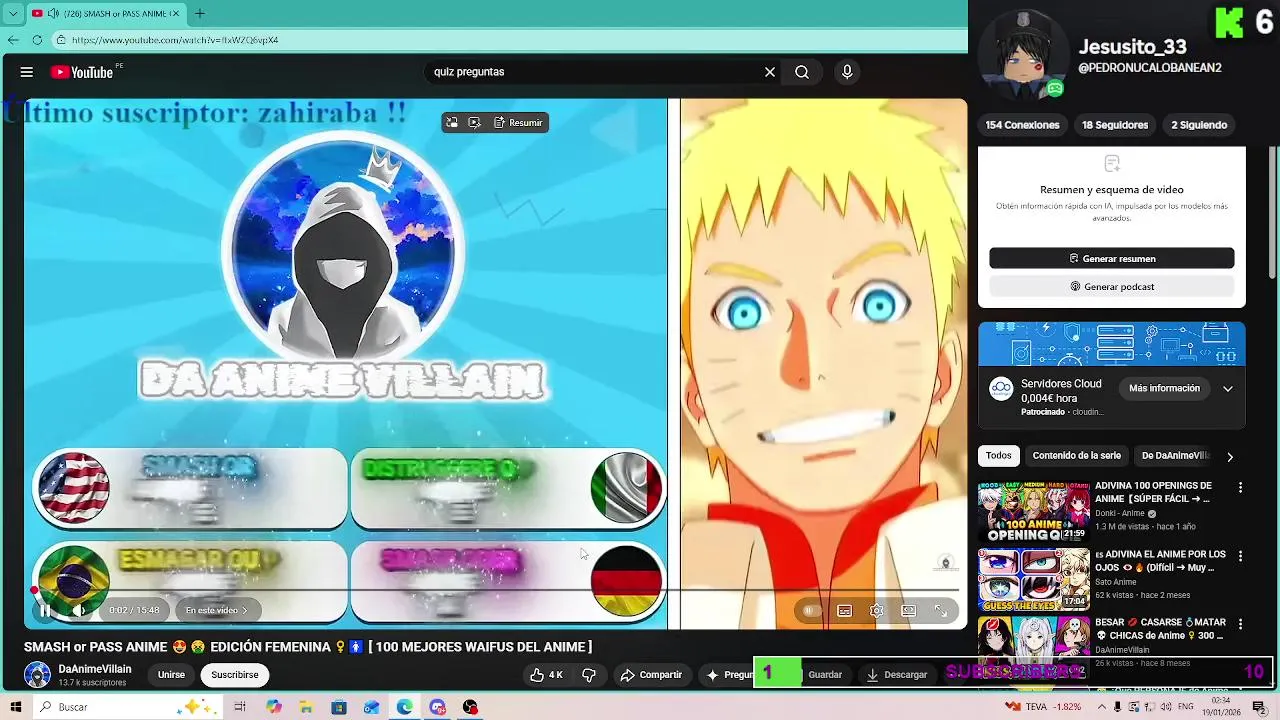
Task: Open DaAnimeVillain channel avatar
Action: point(37,675)
